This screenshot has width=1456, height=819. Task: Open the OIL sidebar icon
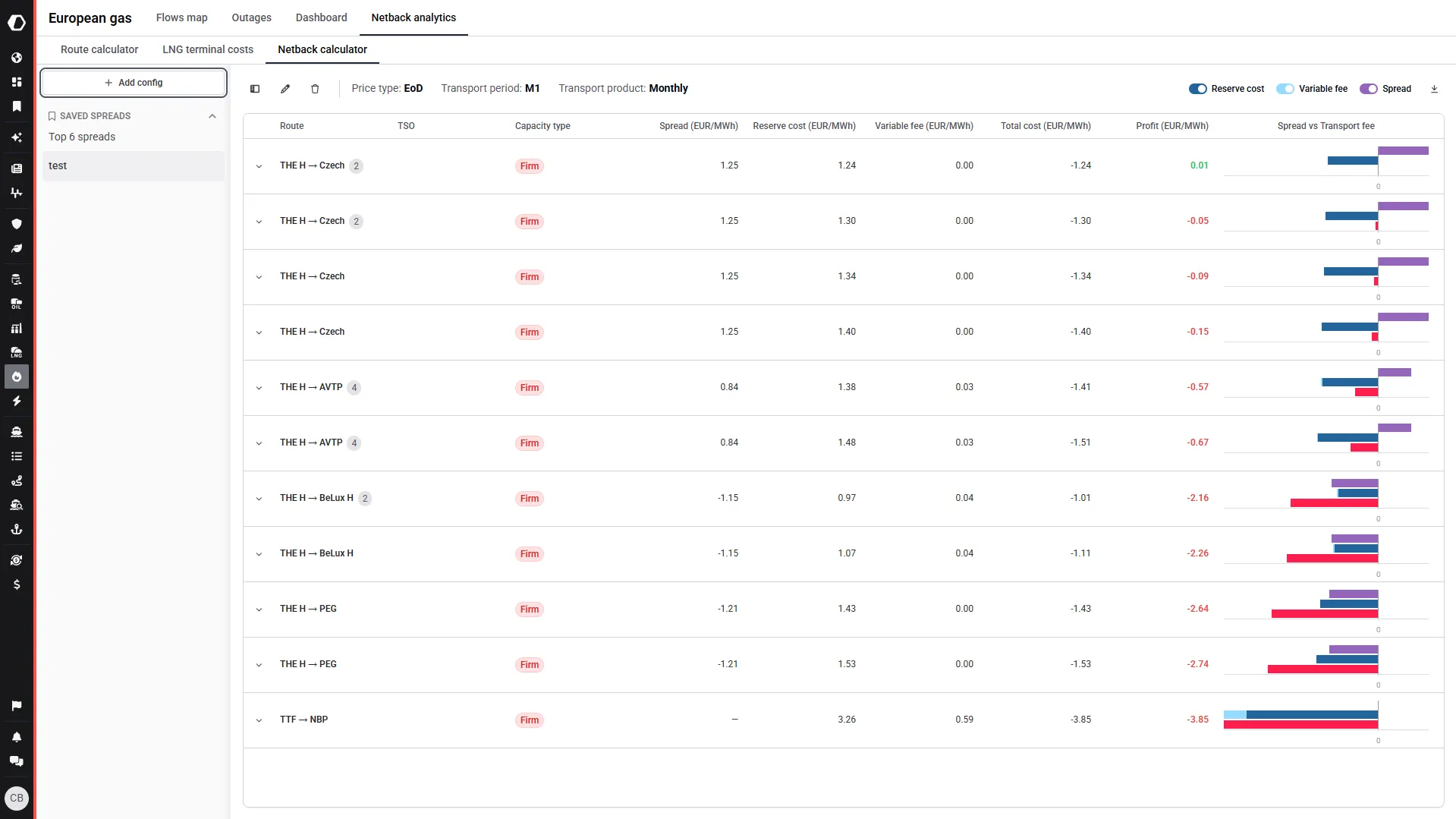point(17,304)
